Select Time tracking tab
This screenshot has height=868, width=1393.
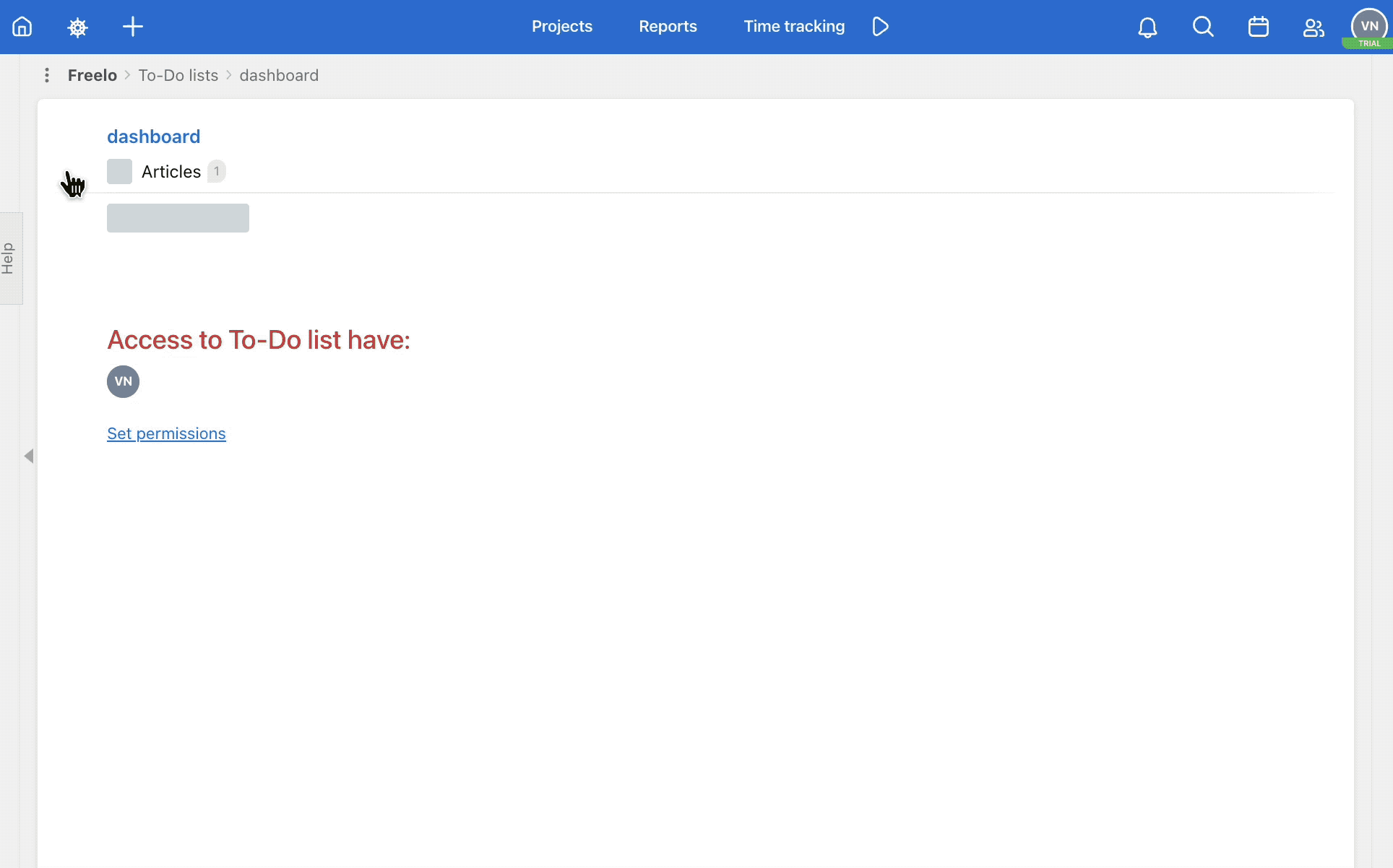click(x=795, y=27)
